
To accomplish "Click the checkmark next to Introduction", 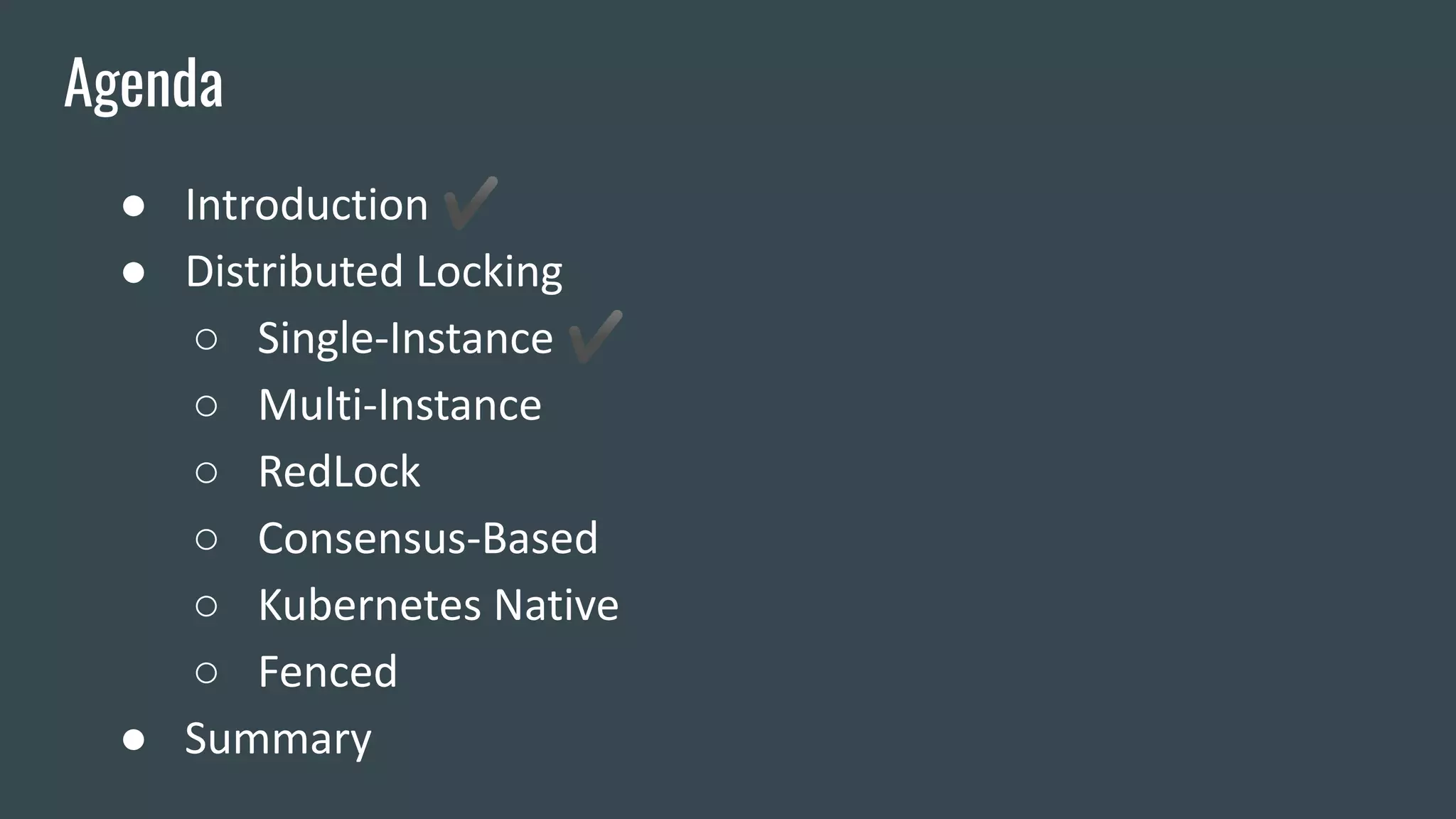I will tap(470, 203).
